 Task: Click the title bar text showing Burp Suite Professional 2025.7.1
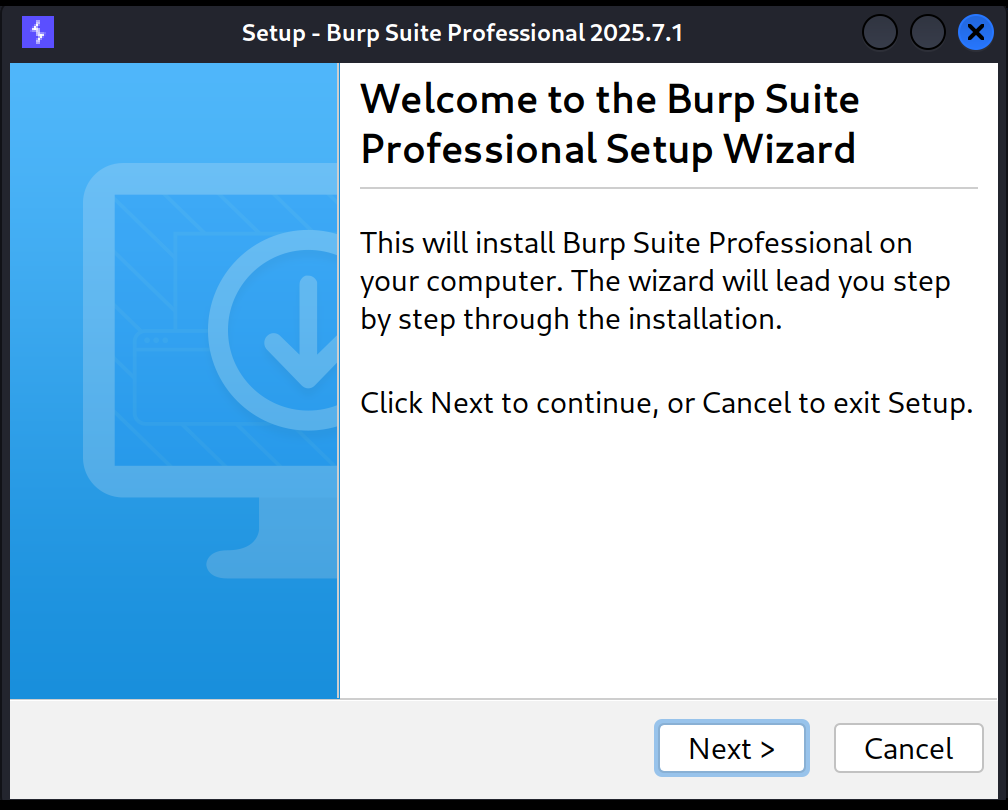pyautogui.click(x=462, y=33)
